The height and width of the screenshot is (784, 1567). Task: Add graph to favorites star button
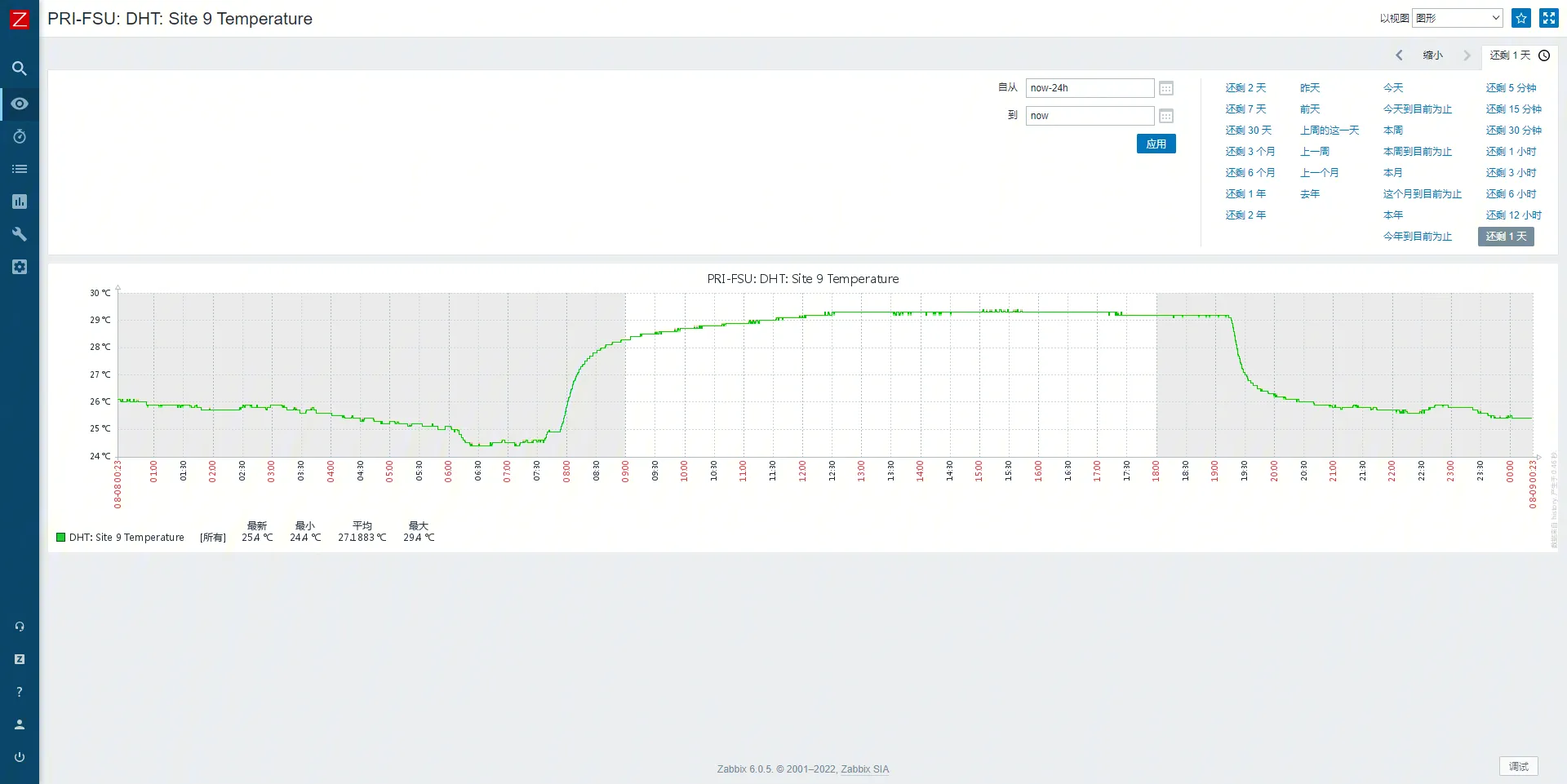click(1521, 18)
